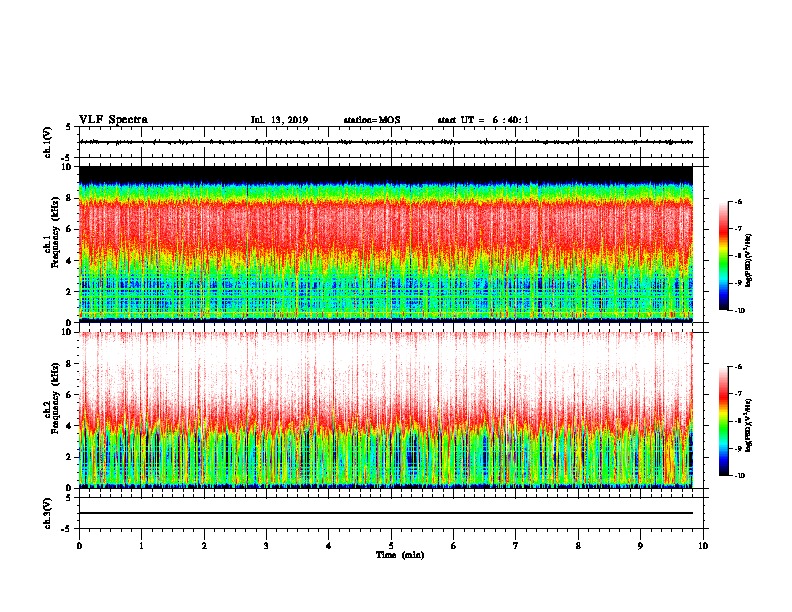Click time axis tick label "1"

pos(142,546)
